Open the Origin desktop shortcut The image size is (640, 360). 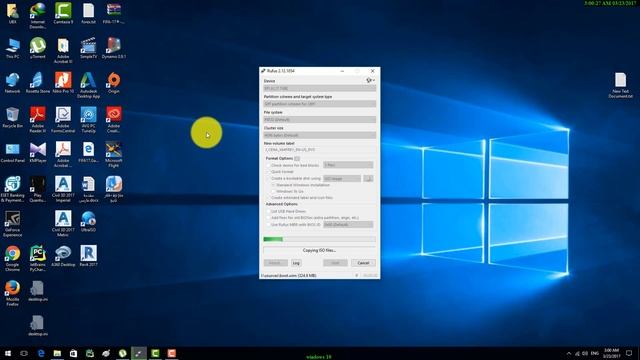pyautogui.click(x=114, y=83)
